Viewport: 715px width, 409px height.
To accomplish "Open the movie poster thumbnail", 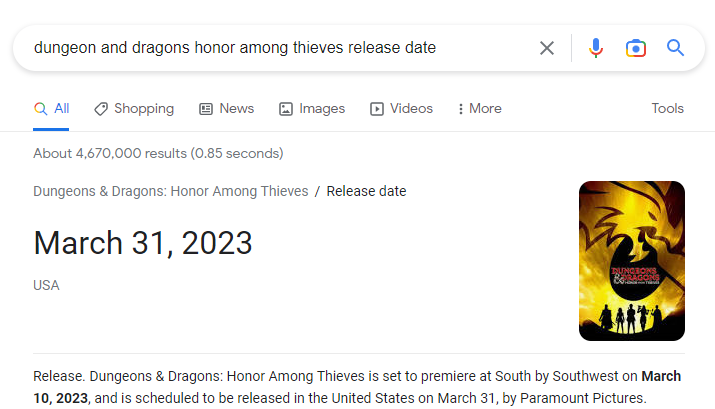I will [631, 261].
